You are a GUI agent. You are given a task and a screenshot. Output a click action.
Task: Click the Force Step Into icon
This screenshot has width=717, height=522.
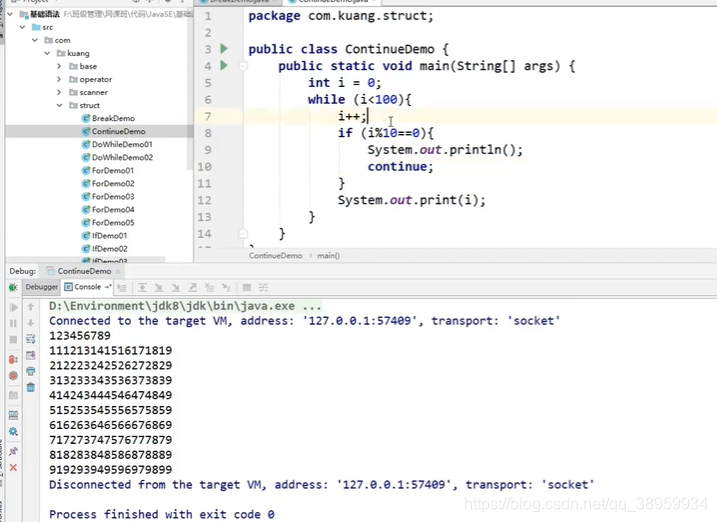point(176,288)
